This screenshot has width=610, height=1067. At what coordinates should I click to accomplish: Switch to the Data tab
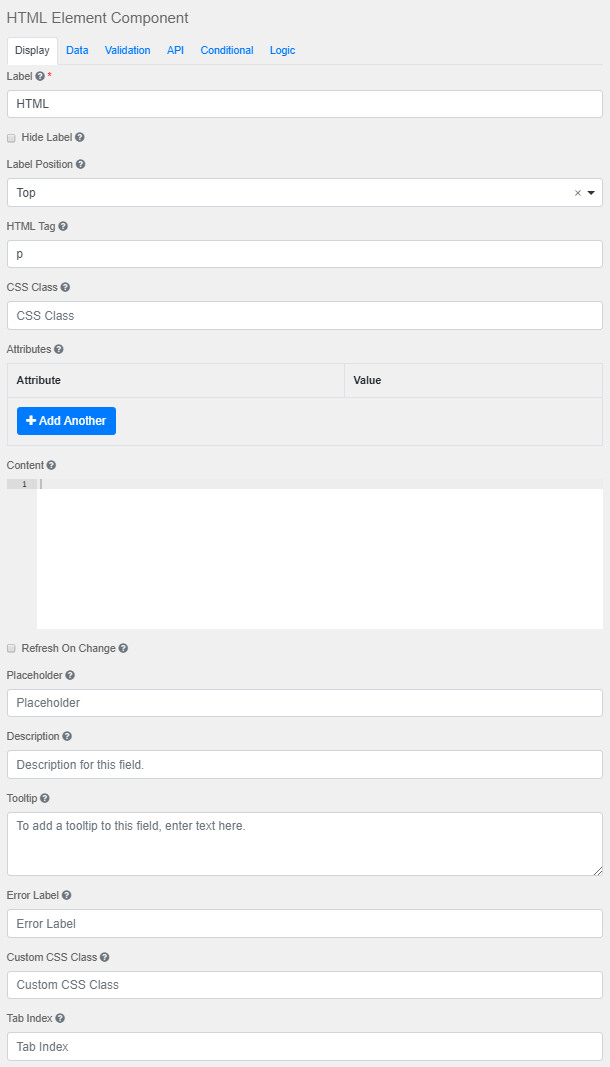[77, 50]
